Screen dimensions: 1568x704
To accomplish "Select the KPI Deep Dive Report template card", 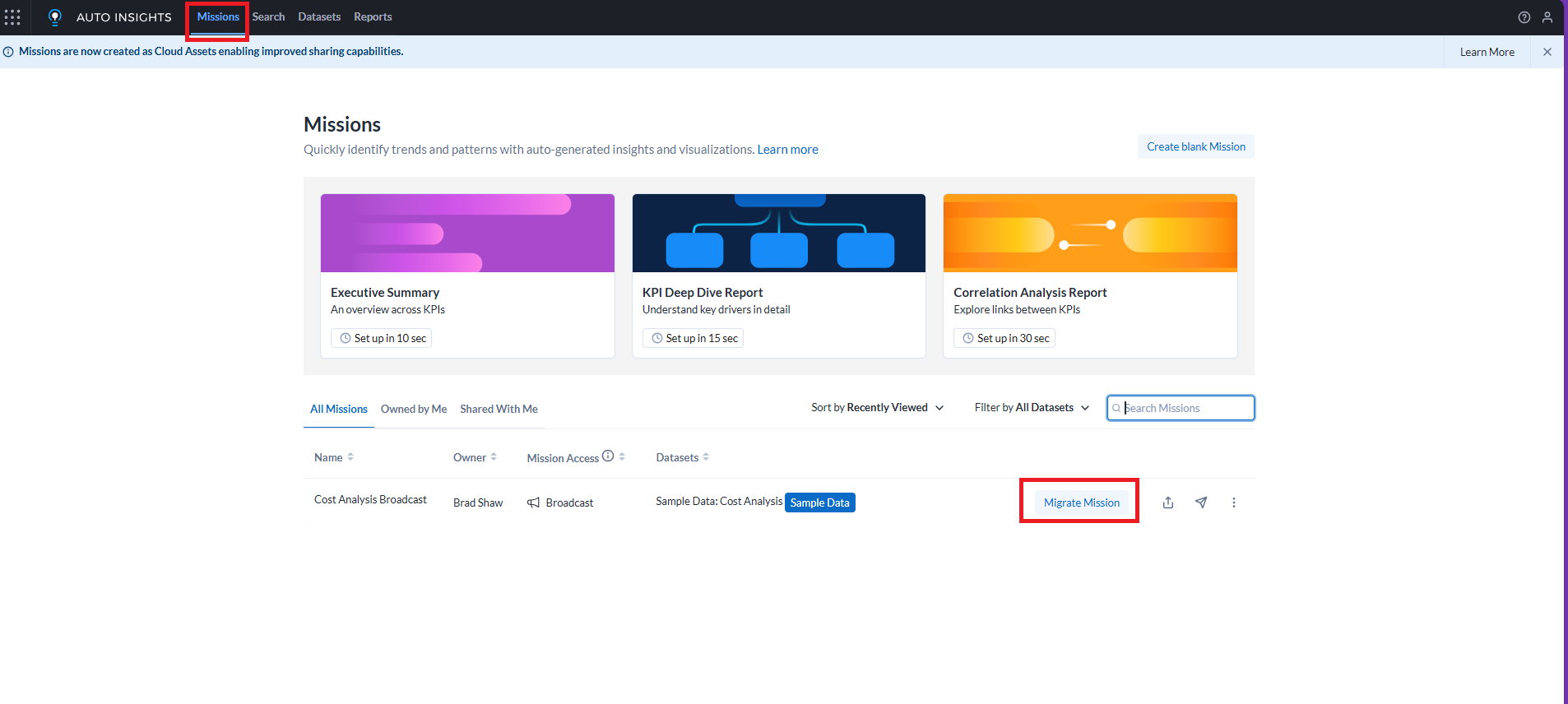I will tap(778, 276).
